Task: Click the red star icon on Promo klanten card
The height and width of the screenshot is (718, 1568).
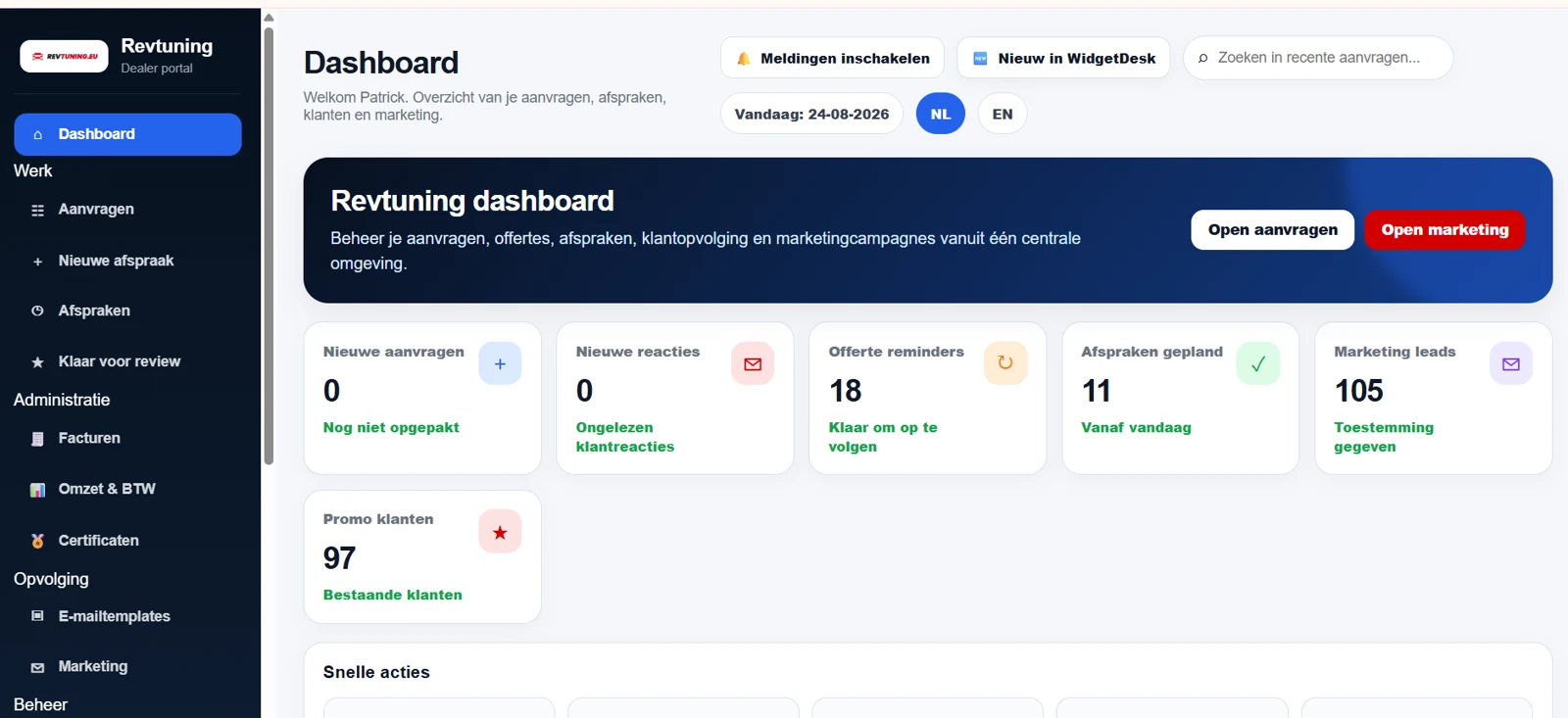Action: click(500, 531)
